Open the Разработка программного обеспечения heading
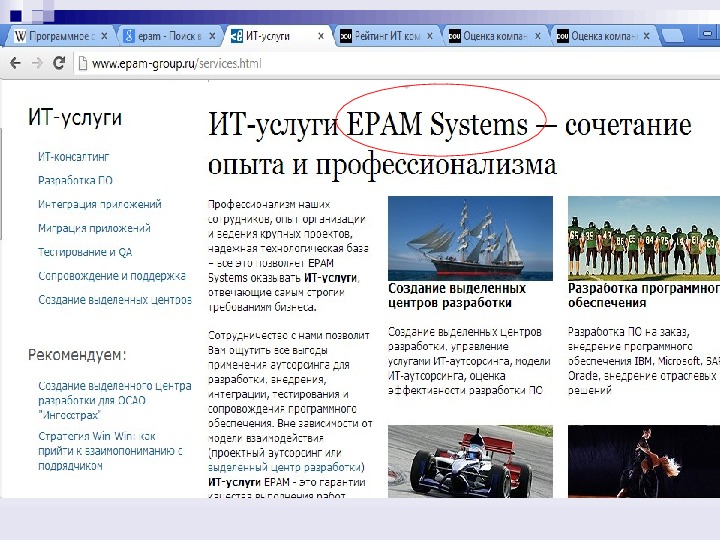The height and width of the screenshot is (540, 720). [x=644, y=295]
